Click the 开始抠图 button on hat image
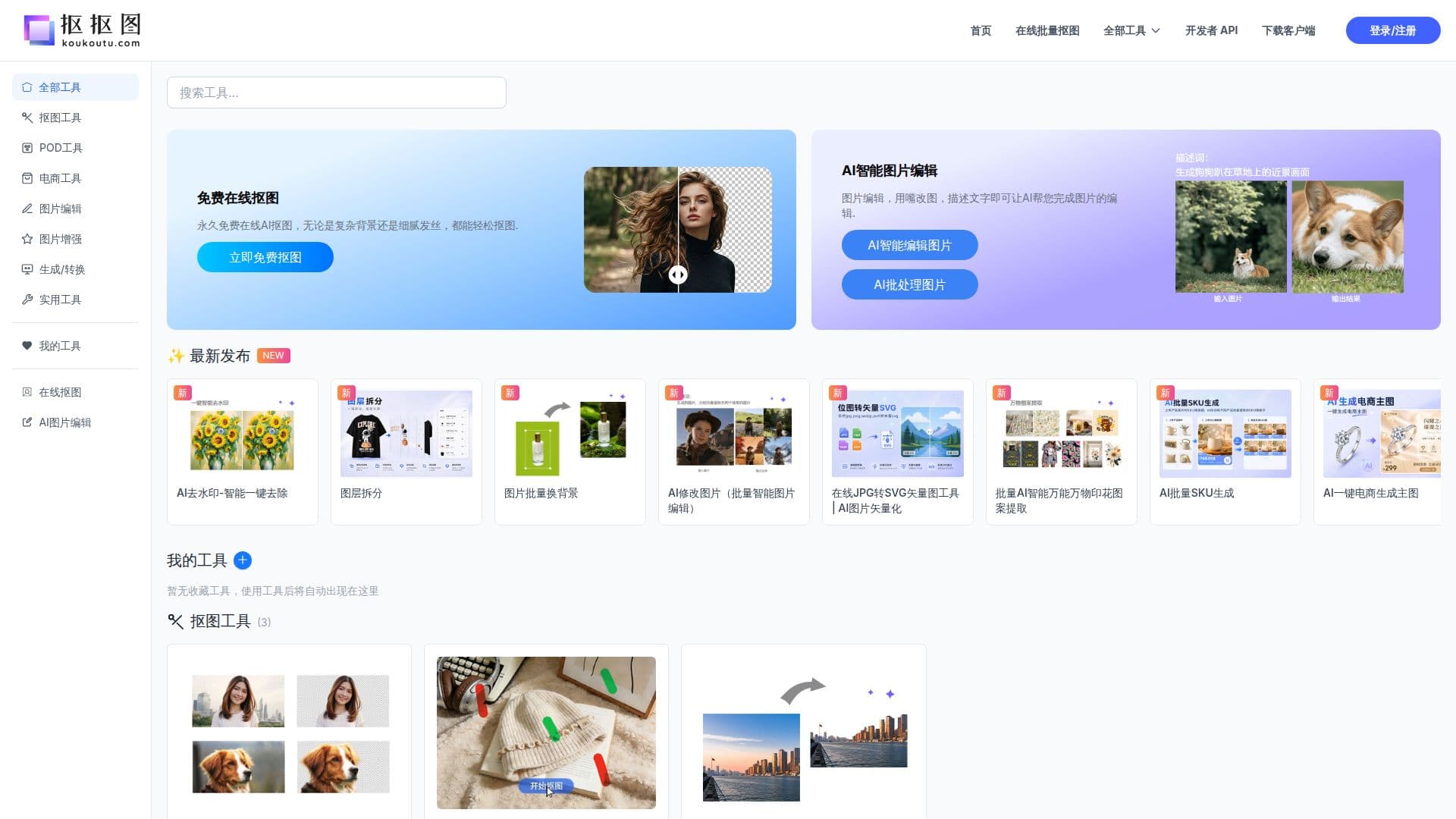Viewport: 1456px width, 819px height. pos(546,786)
